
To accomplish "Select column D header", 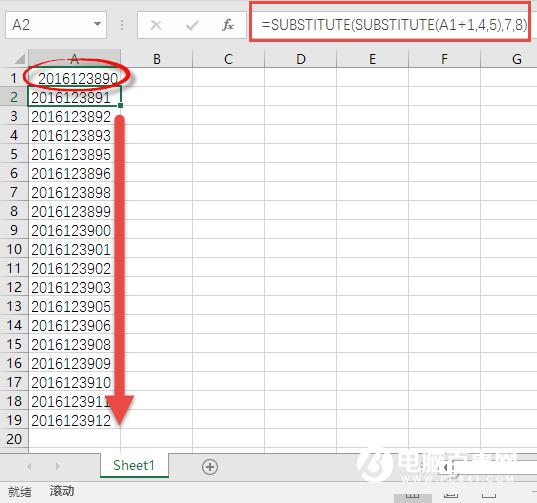I will [301, 59].
